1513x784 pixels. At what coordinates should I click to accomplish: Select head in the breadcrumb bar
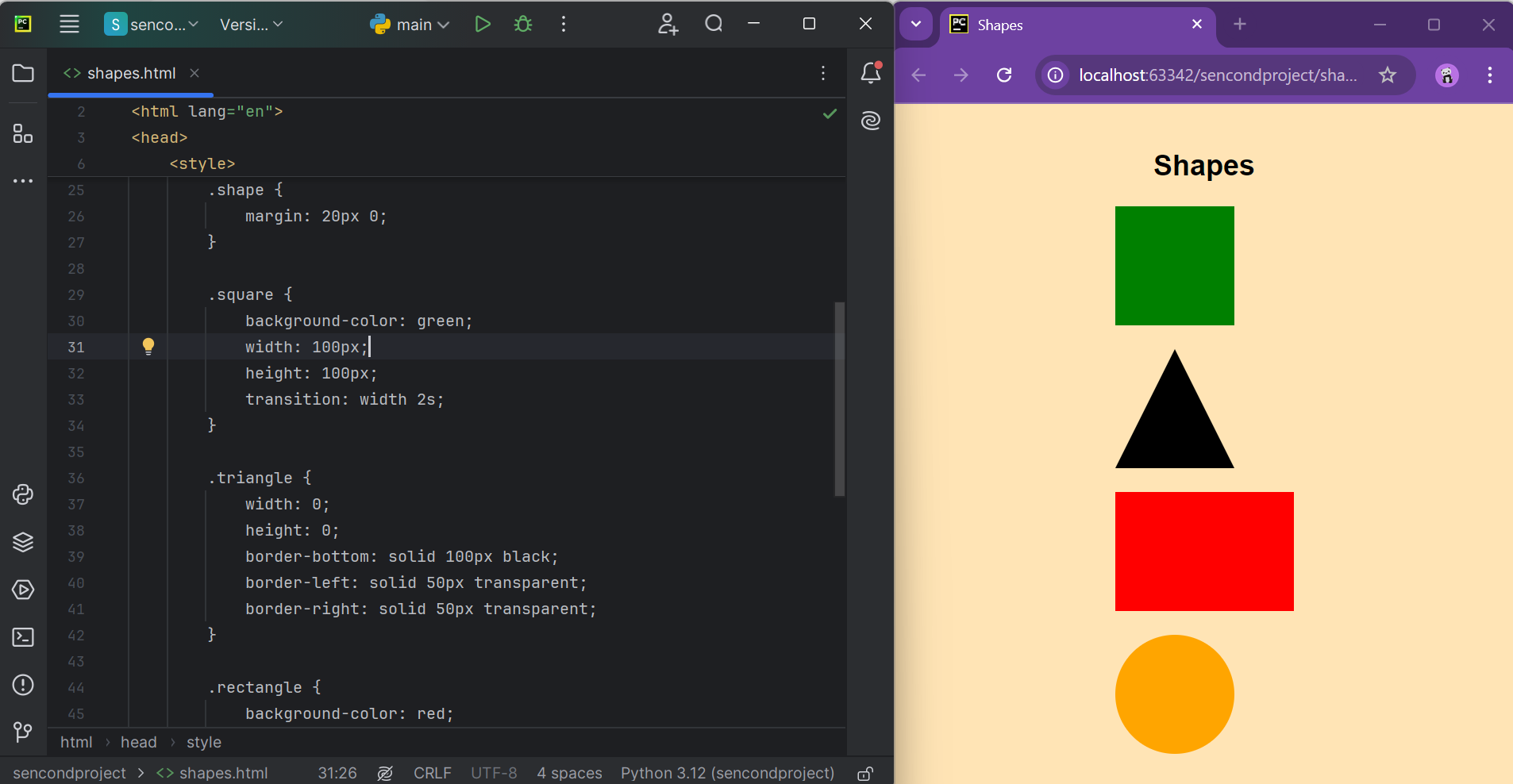[139, 742]
